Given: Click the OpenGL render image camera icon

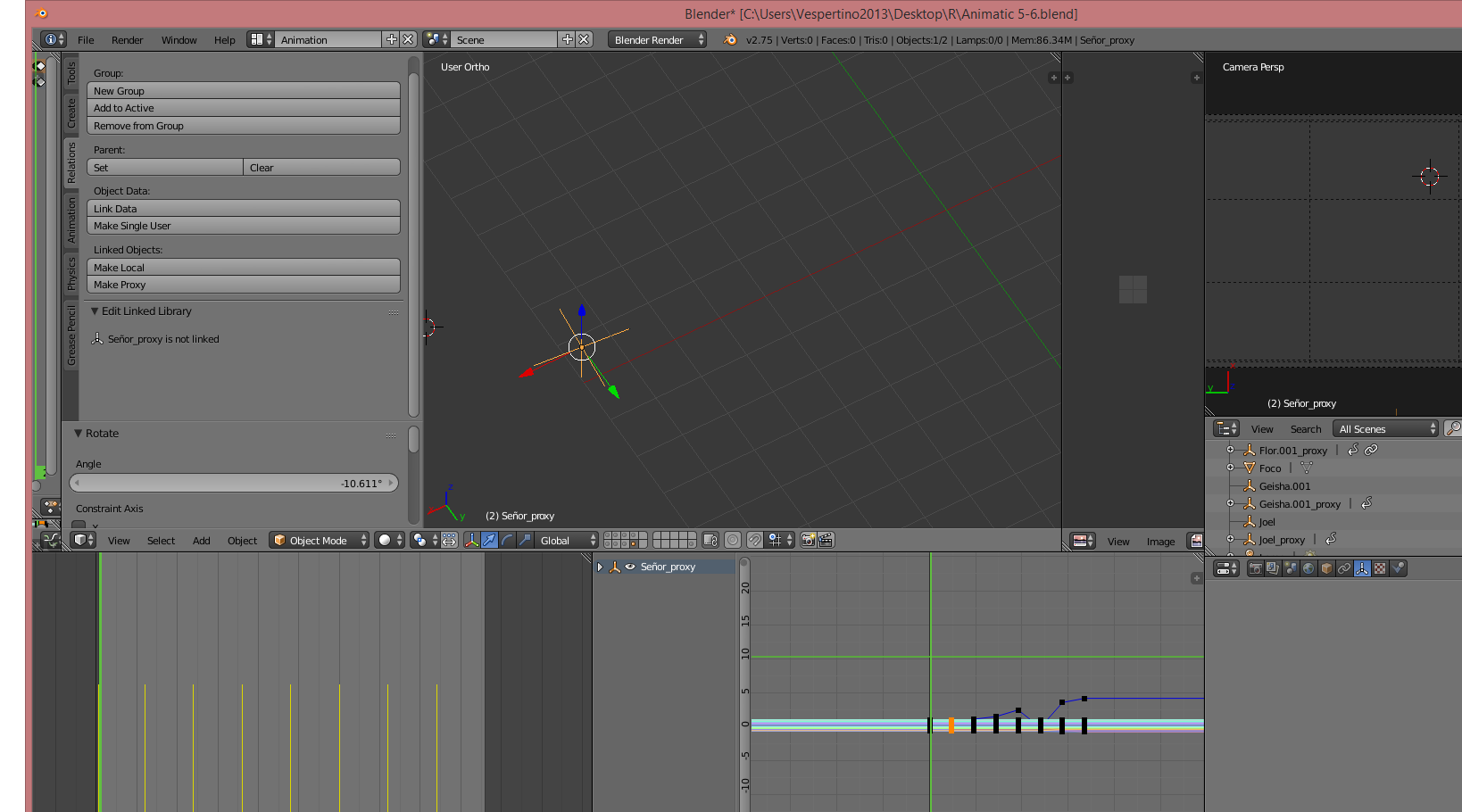Looking at the screenshot, I should [x=808, y=541].
